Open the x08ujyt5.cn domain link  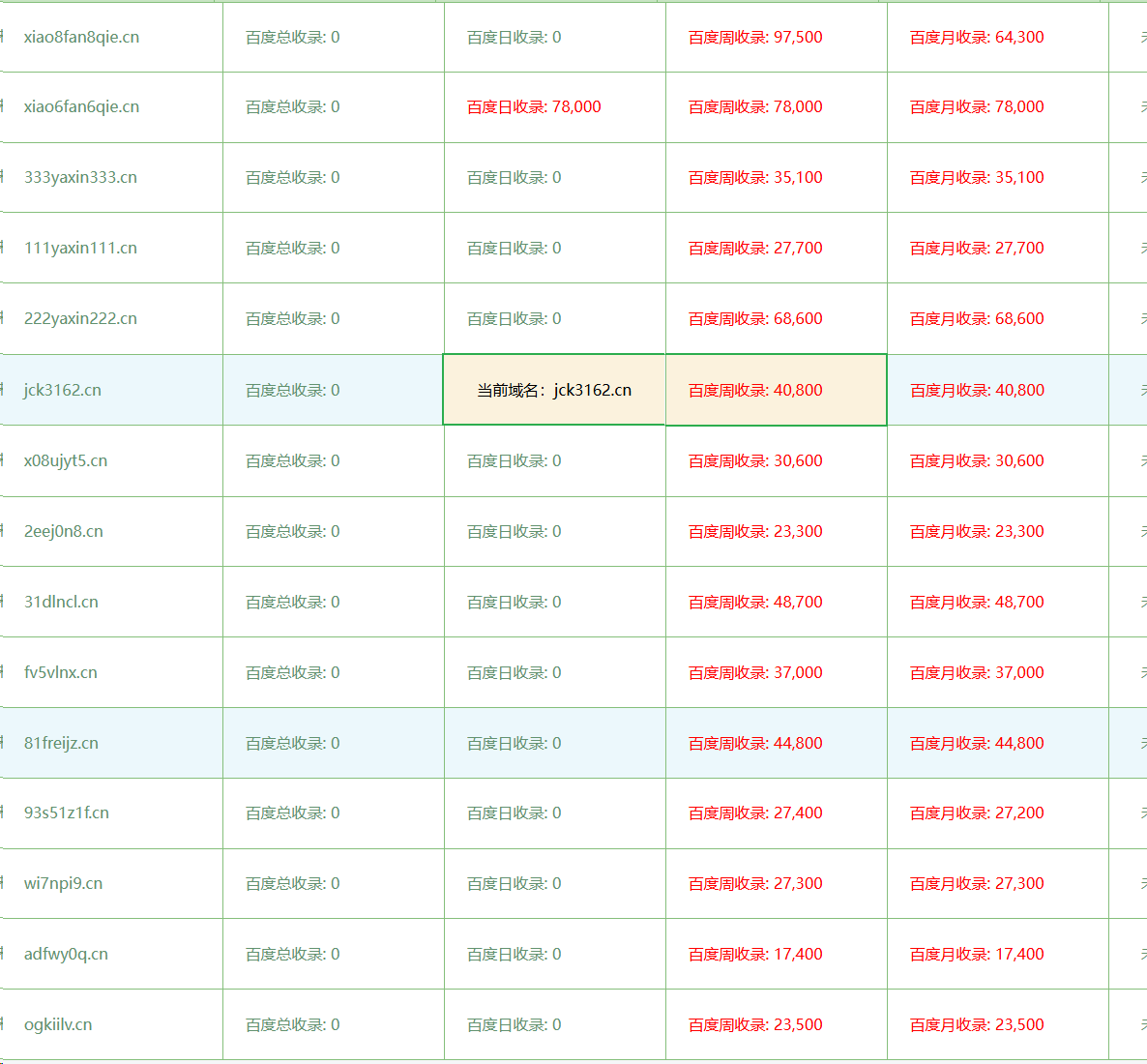66,461
